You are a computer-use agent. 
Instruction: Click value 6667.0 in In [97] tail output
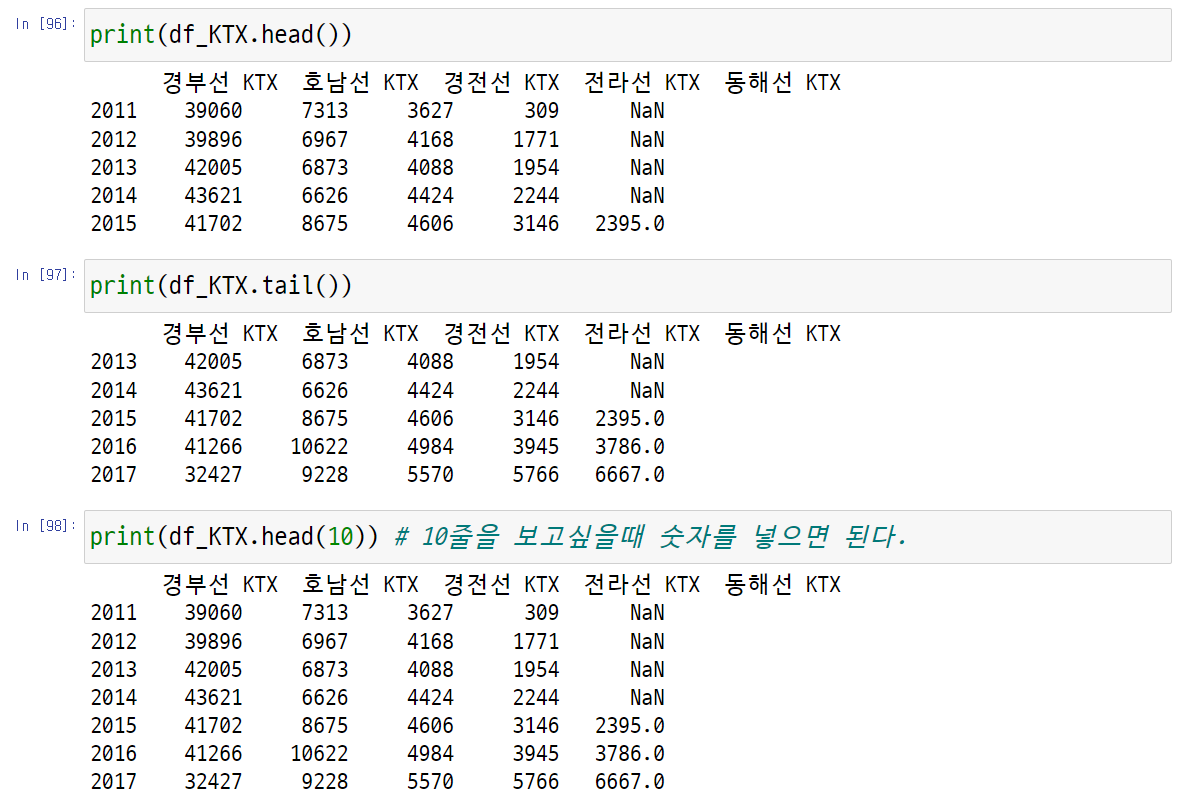630,475
